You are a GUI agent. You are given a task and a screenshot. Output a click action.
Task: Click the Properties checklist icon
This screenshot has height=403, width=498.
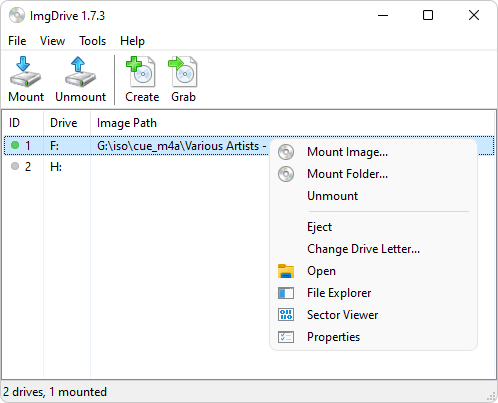pyautogui.click(x=286, y=337)
